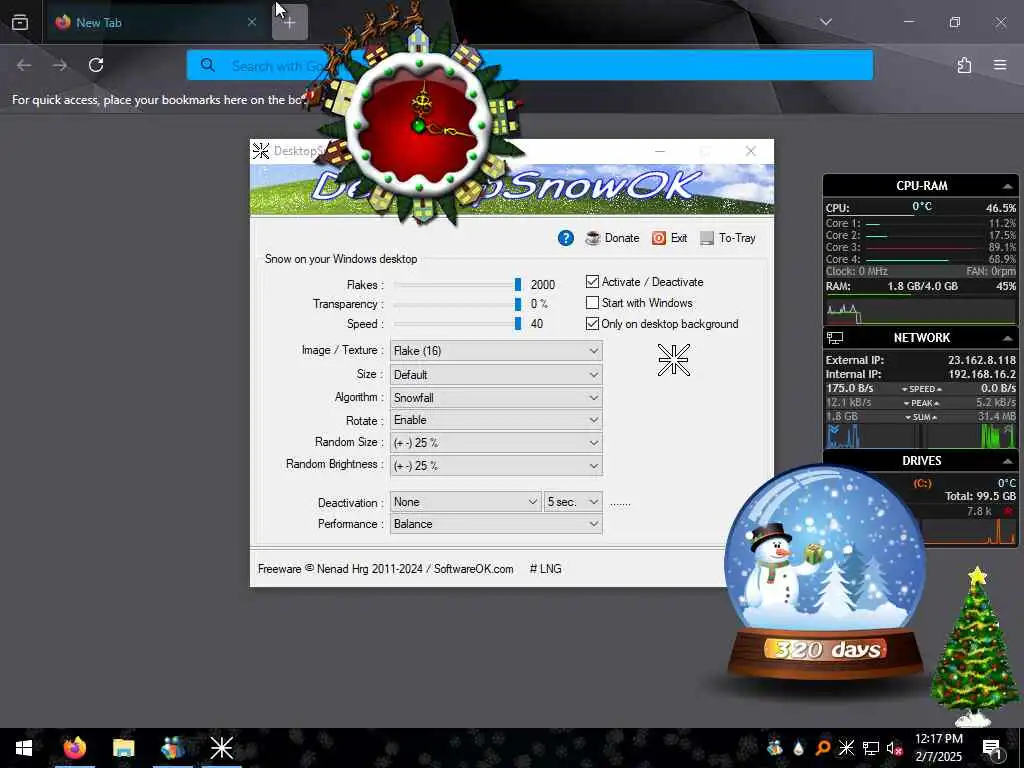The image size is (1024, 768).
Task: Collapse the DRIVES gadget section
Action: point(1008,461)
